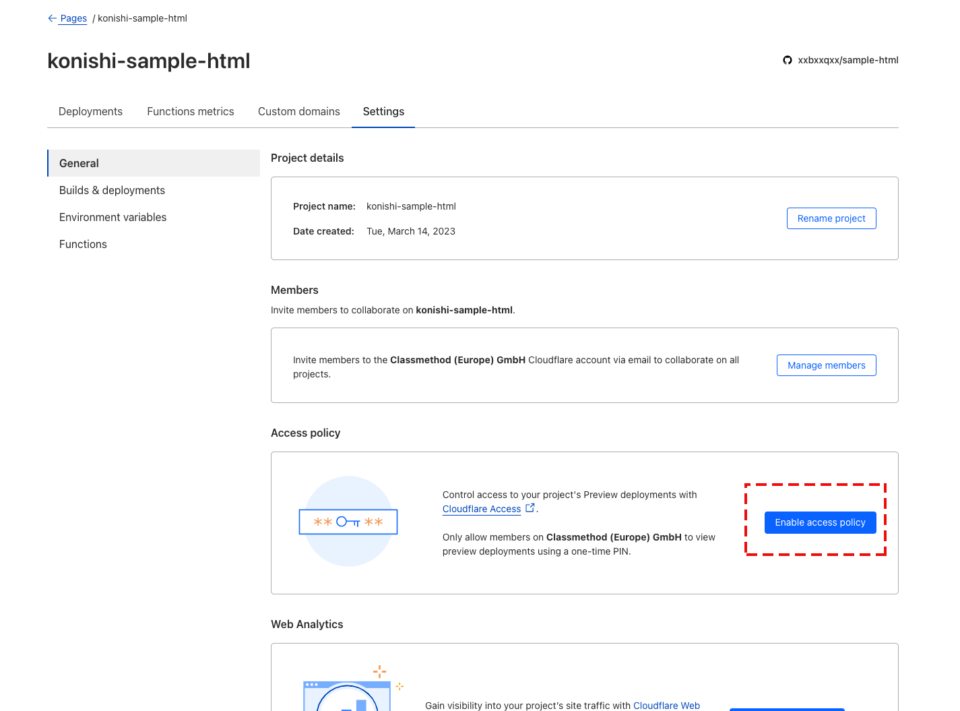Open the Cloudflare Access link
The width and height of the screenshot is (960, 711).
[x=482, y=509]
